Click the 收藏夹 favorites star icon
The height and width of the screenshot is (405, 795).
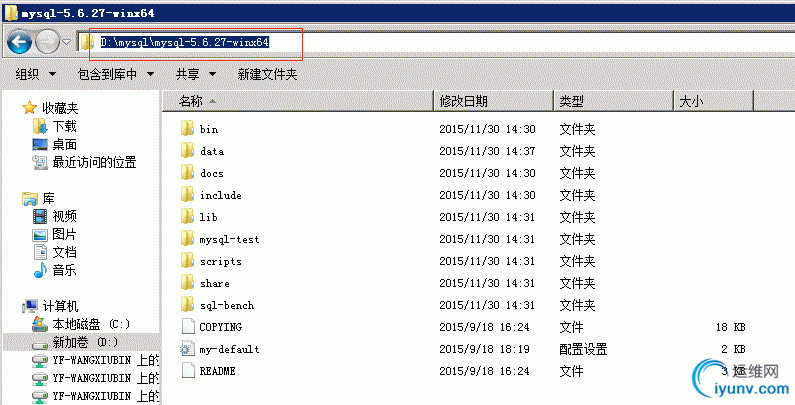(x=30, y=107)
